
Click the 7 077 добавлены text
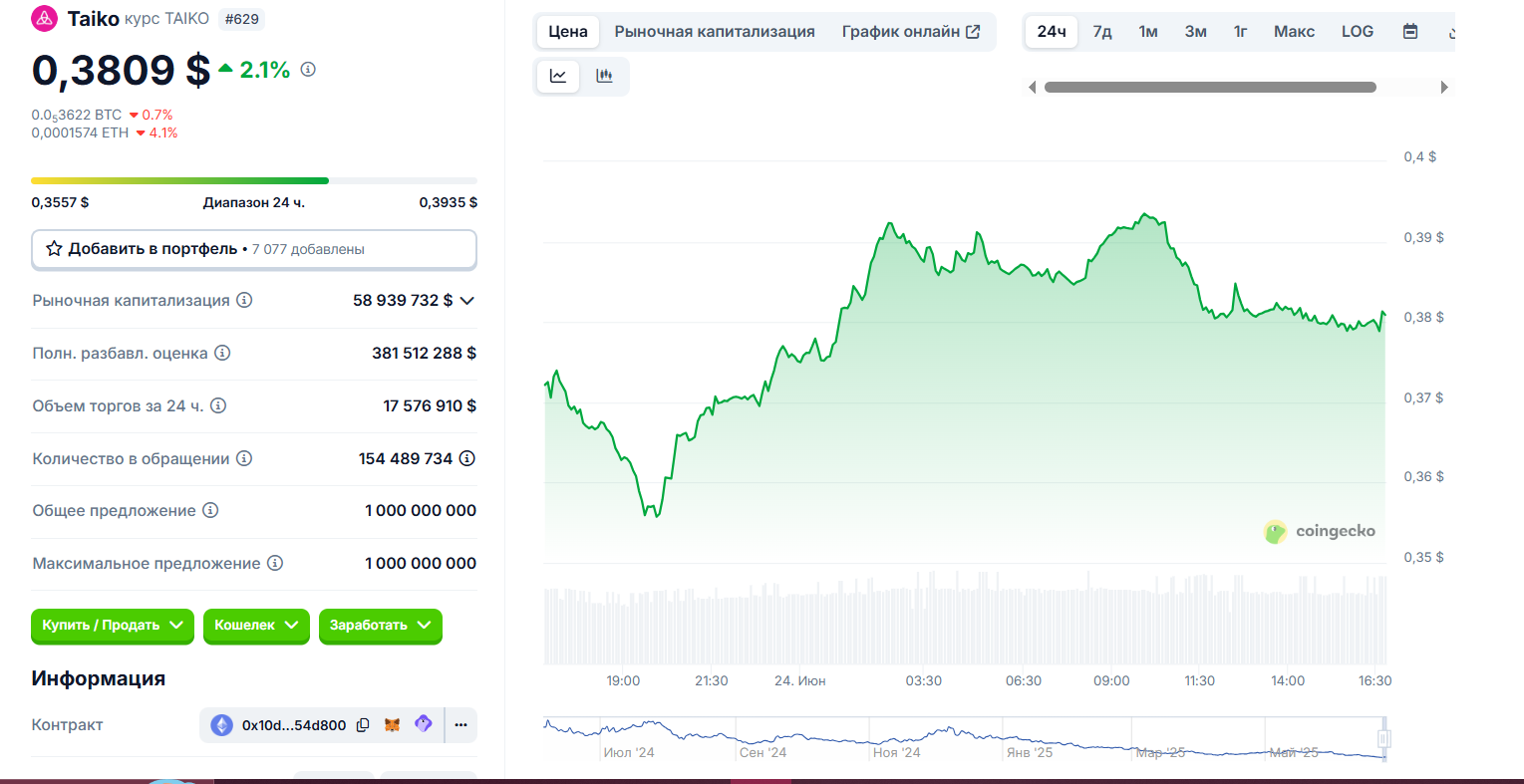pyautogui.click(x=308, y=249)
